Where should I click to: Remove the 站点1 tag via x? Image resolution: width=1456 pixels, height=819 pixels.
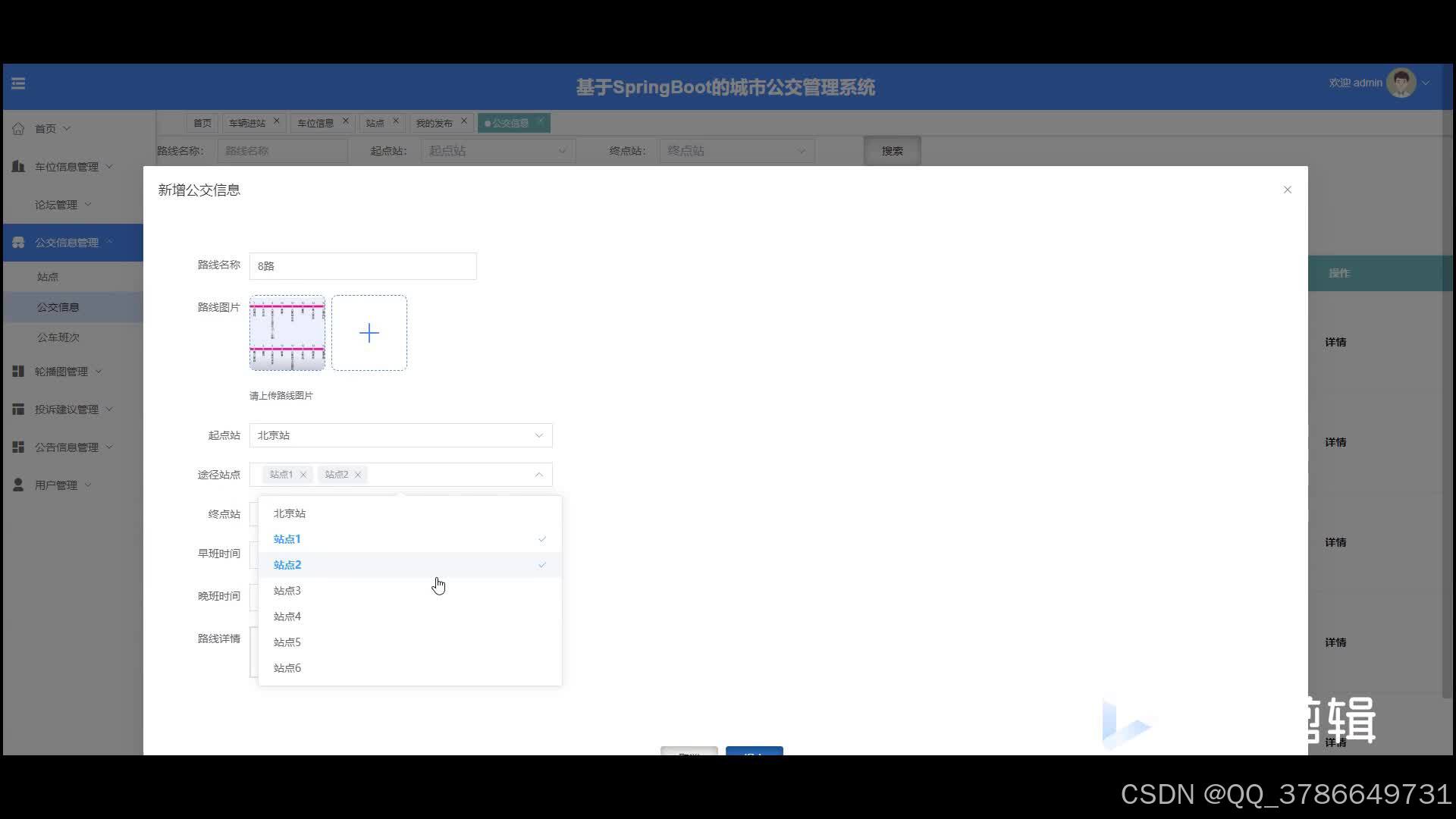tap(303, 475)
